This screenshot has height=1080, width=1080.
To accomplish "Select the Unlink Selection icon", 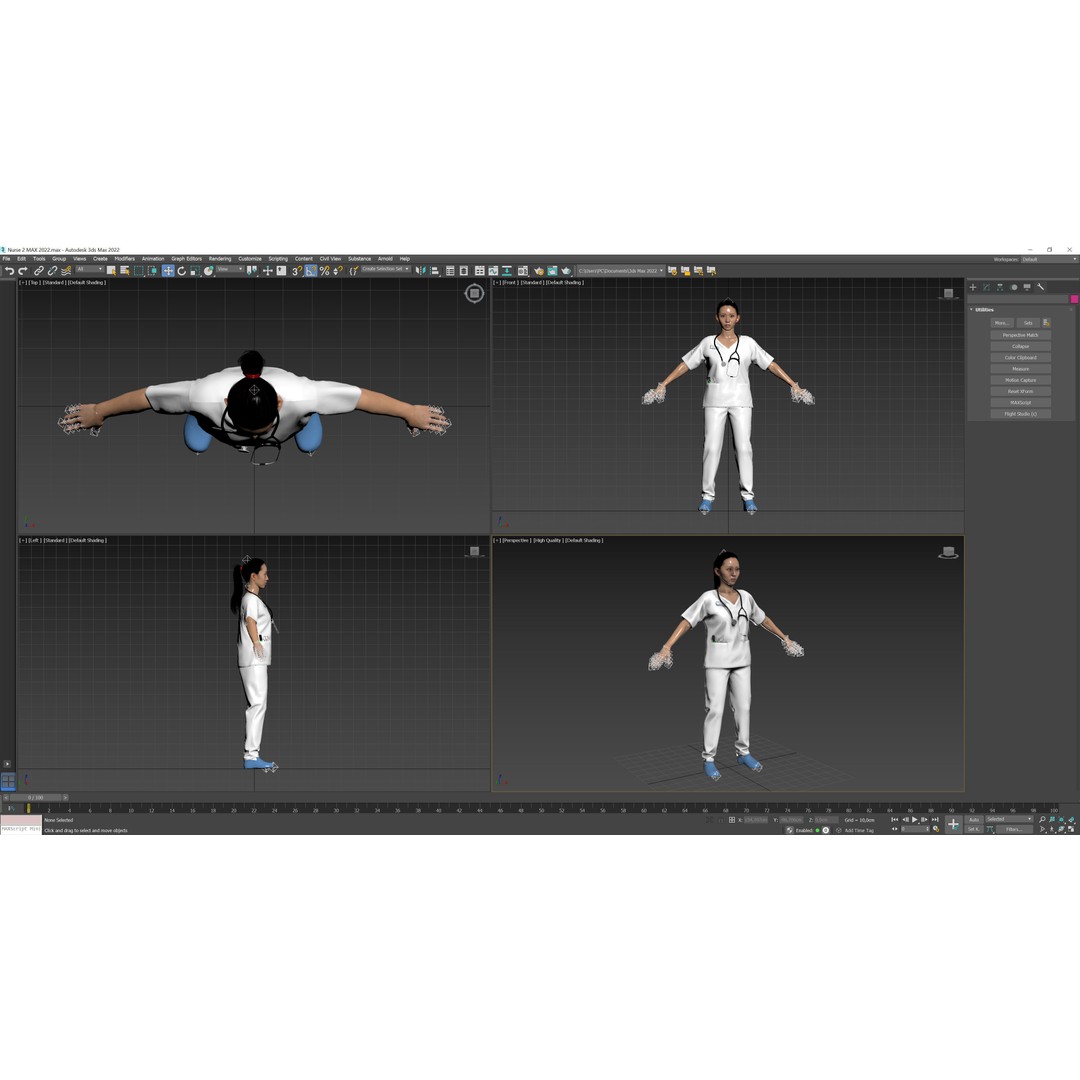I will click(x=52, y=271).
